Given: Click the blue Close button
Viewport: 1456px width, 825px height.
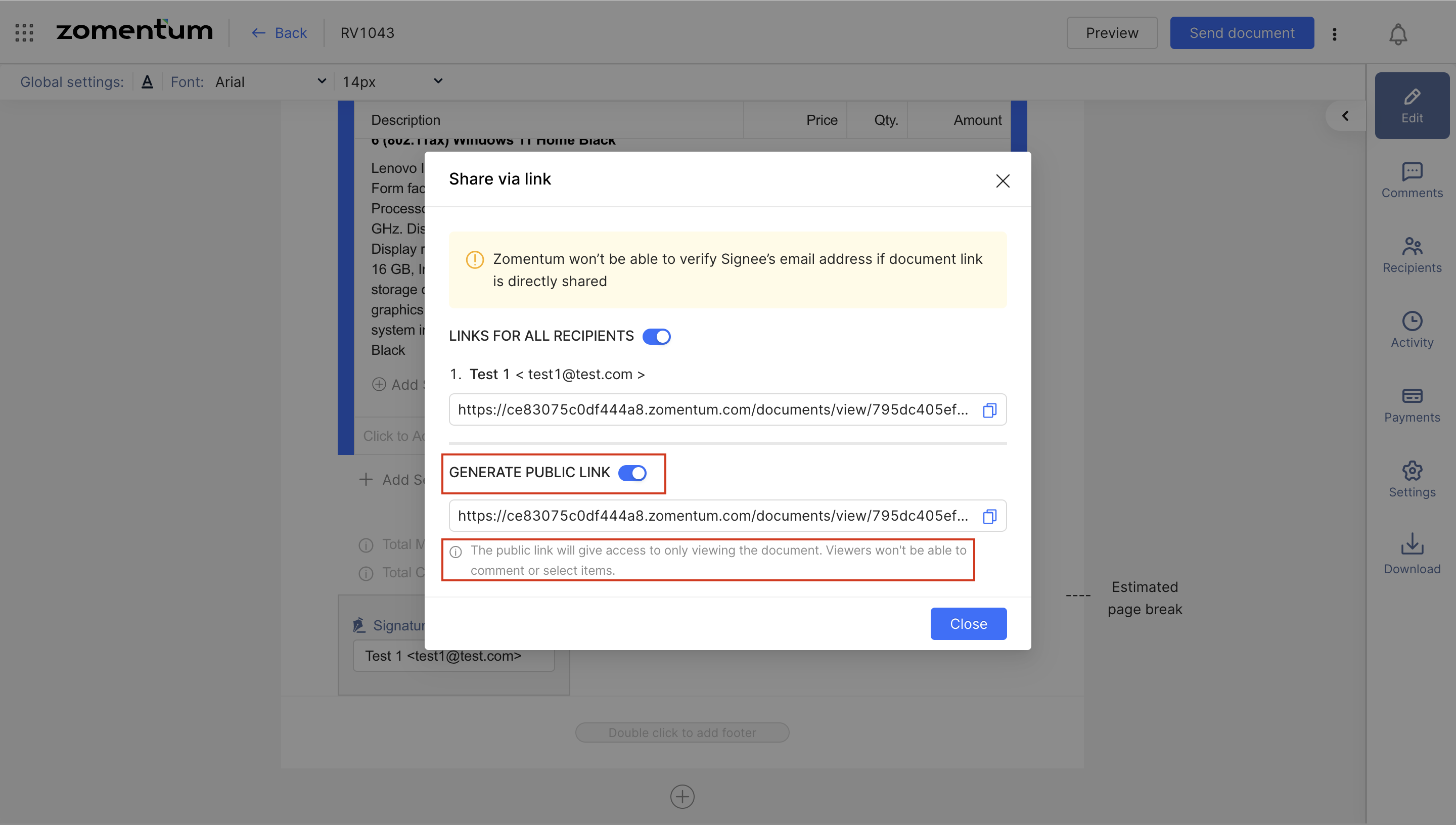Looking at the screenshot, I should tap(968, 623).
